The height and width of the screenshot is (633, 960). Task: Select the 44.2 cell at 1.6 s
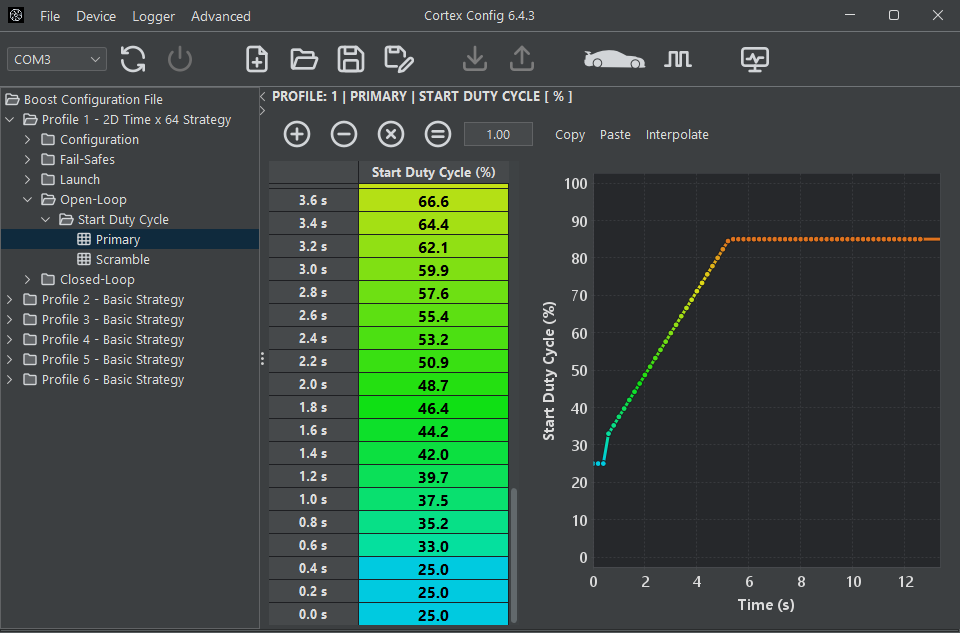pyautogui.click(x=433, y=431)
